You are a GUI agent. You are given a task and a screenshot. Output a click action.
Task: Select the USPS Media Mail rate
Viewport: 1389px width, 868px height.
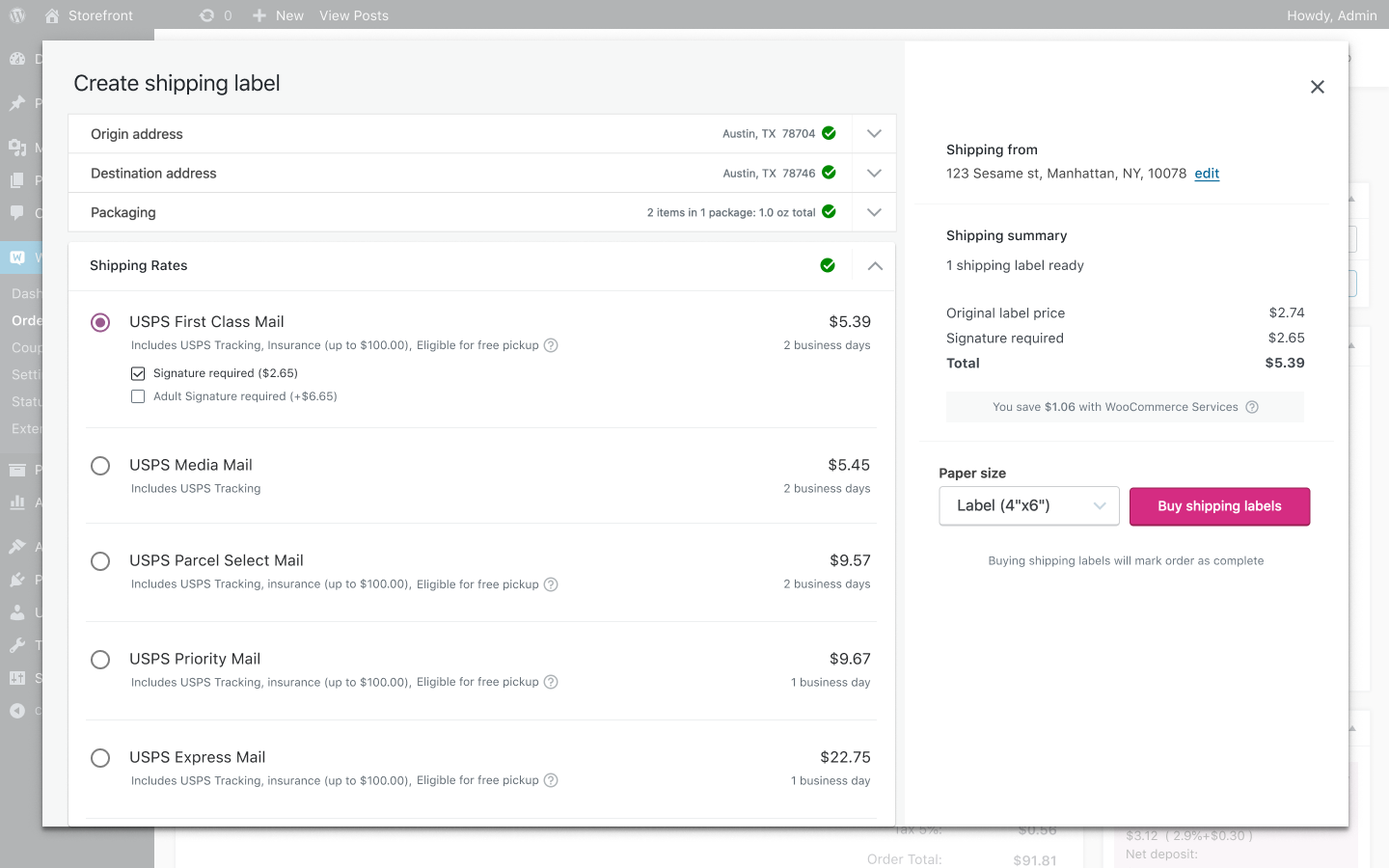[x=100, y=466]
